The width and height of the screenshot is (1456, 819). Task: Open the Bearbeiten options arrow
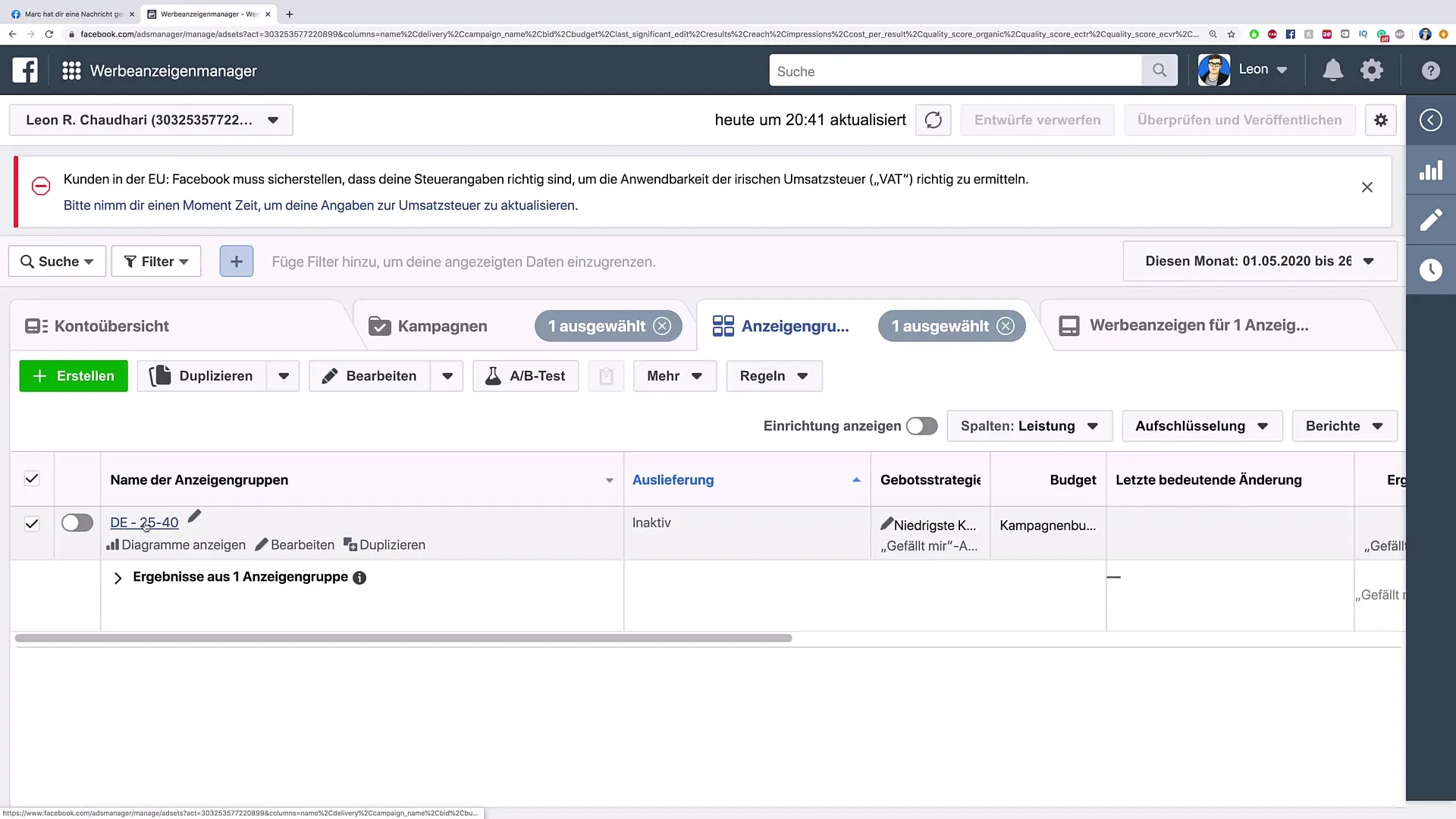[447, 376]
